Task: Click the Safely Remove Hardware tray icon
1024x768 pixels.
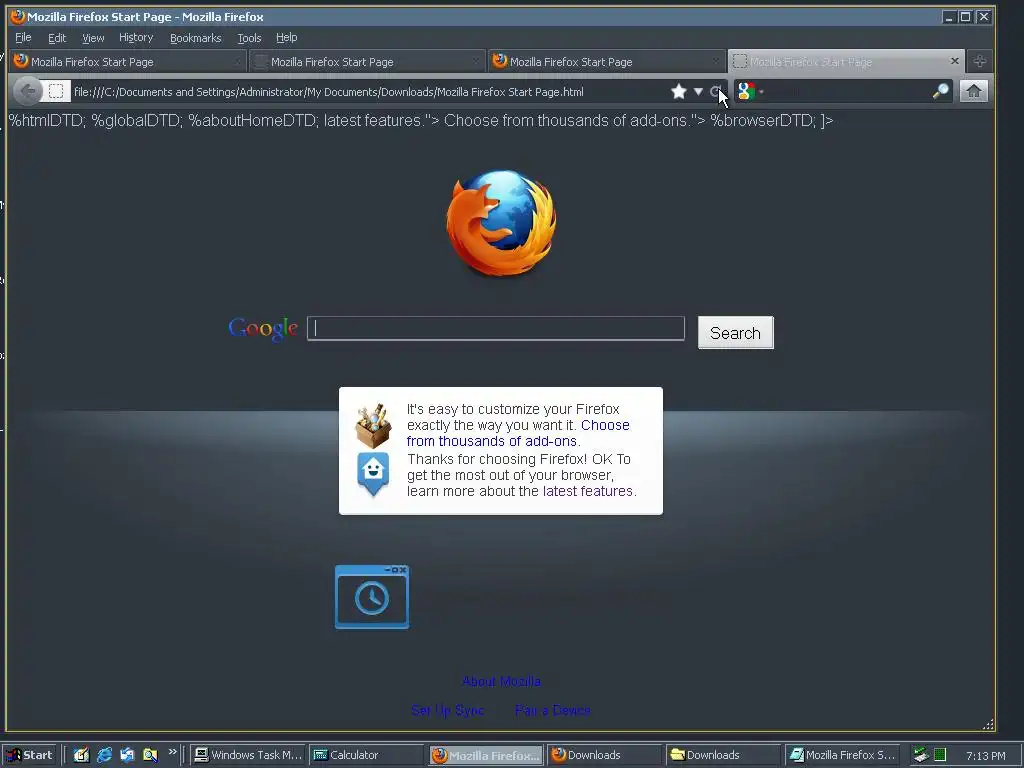Action: (921, 755)
